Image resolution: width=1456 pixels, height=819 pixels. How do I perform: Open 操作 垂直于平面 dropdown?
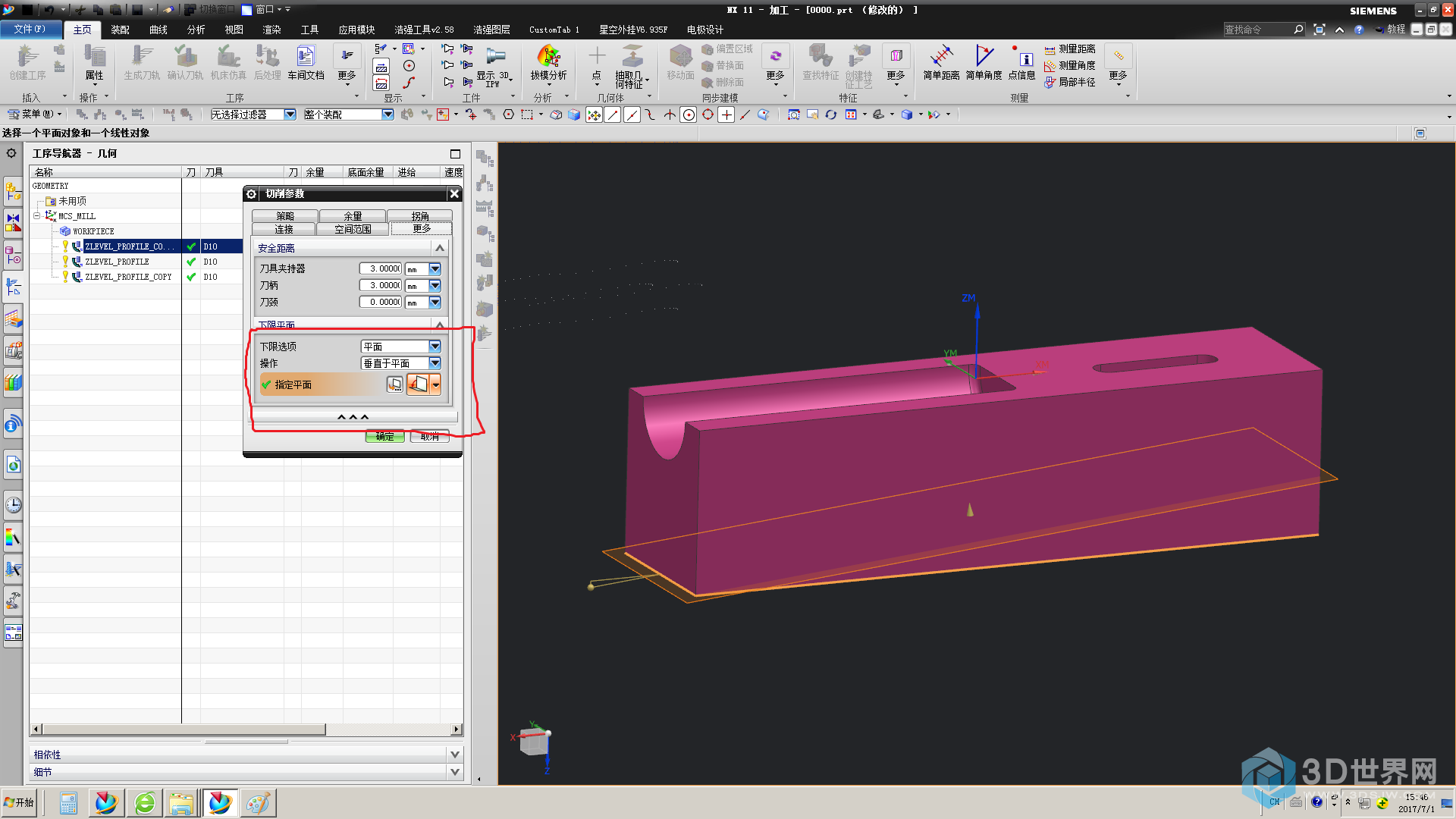435,363
